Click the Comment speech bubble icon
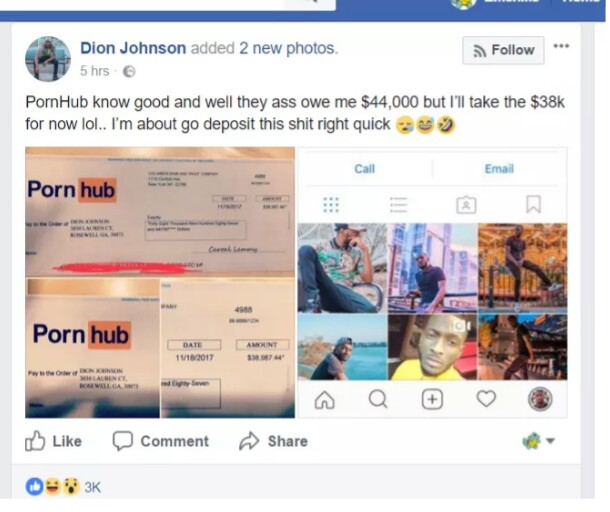Screen dimensions: 610x512 123,441
